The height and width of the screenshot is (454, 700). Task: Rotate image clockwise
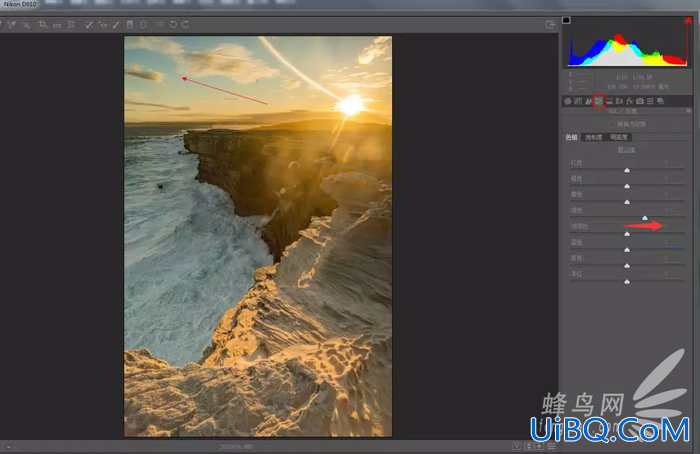[185, 25]
